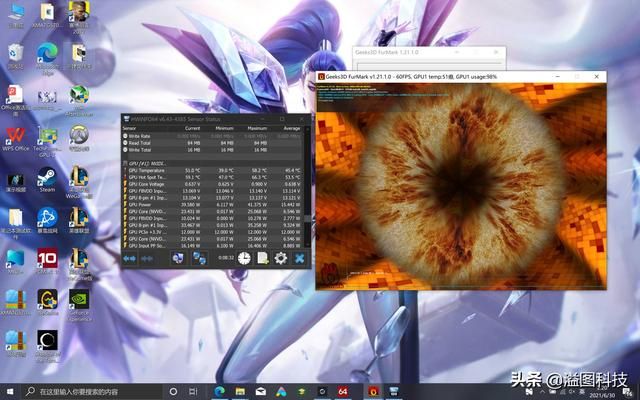
Task: Select the Recycle Bin desktop icon
Action: (x=16, y=56)
